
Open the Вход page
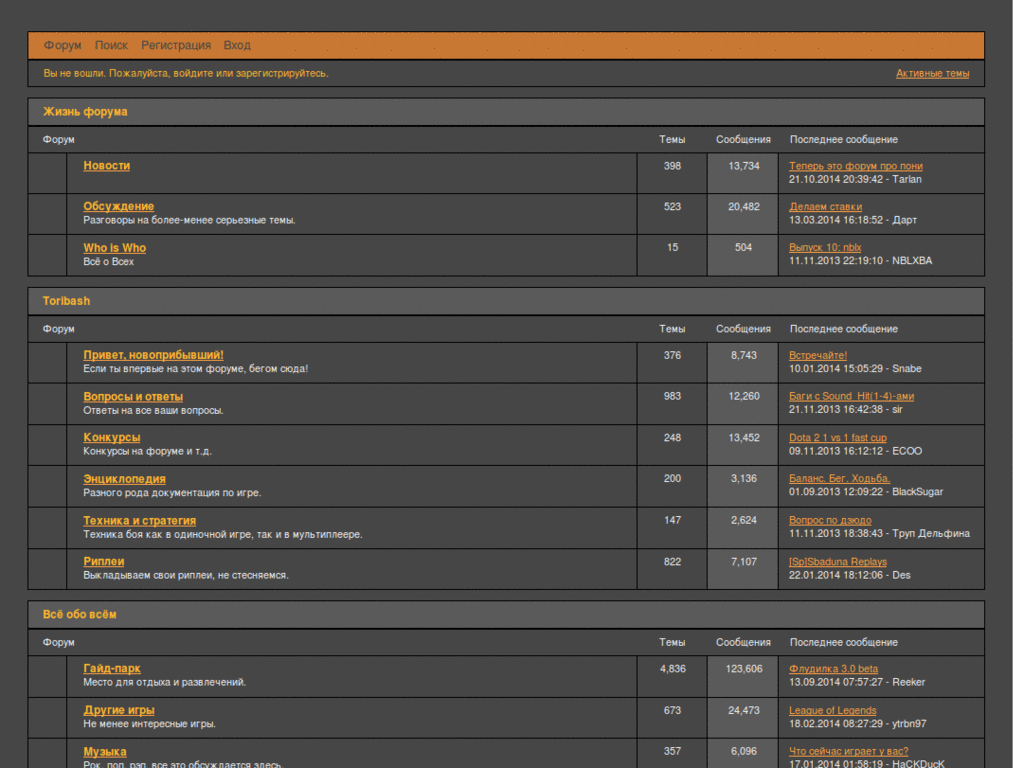[x=237, y=45]
